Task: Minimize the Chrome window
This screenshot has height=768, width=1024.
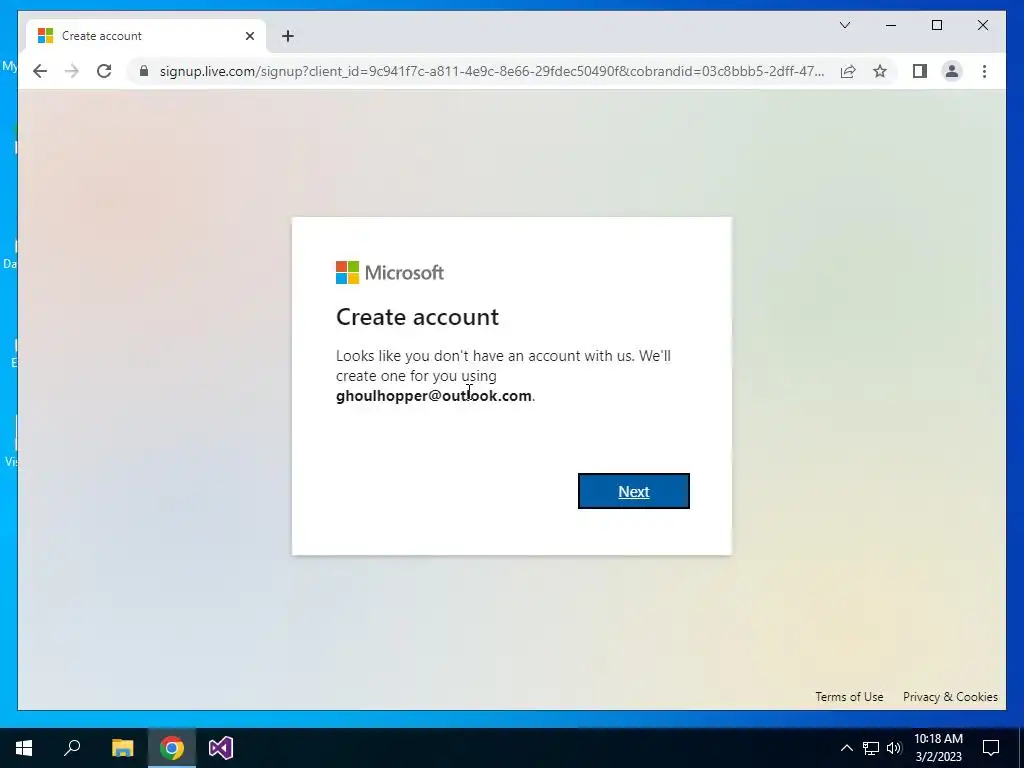Action: tap(891, 25)
